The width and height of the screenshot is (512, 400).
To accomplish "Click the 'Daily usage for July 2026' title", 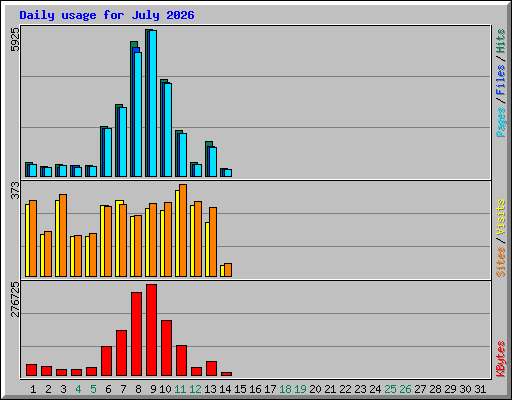I will 107,15.
